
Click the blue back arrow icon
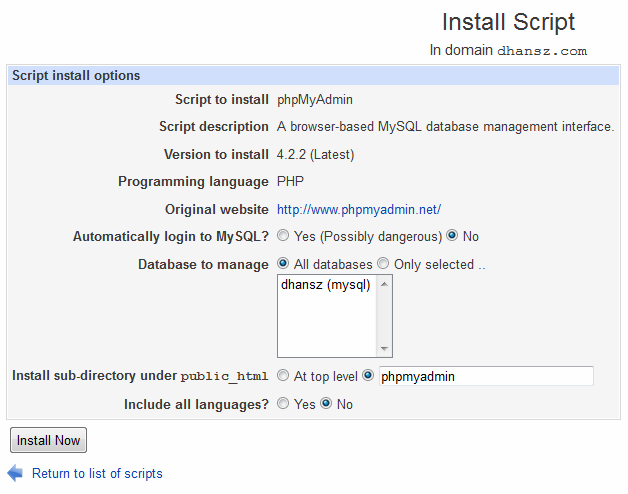click(15, 473)
